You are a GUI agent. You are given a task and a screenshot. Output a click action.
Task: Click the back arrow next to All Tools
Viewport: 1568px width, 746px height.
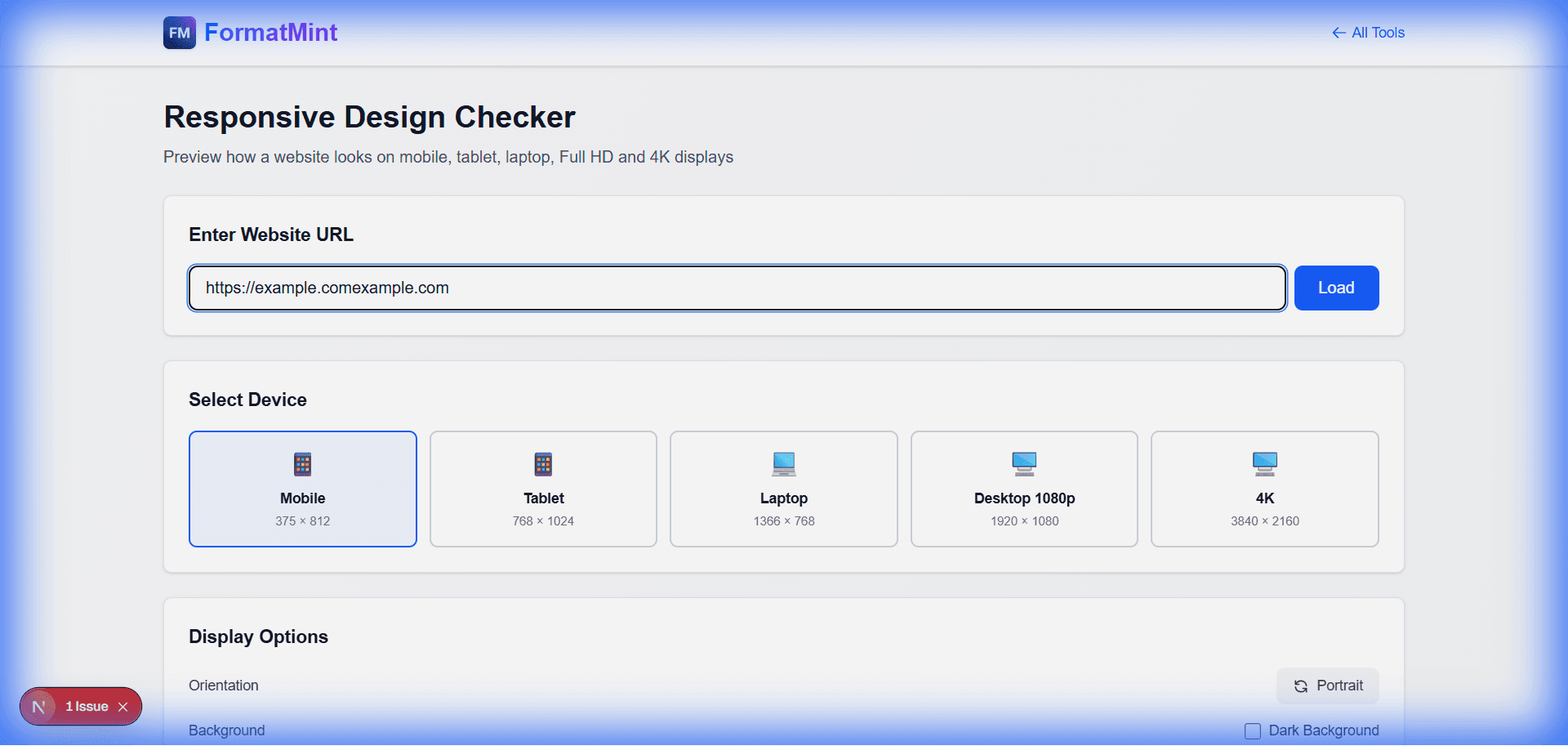[x=1339, y=33]
